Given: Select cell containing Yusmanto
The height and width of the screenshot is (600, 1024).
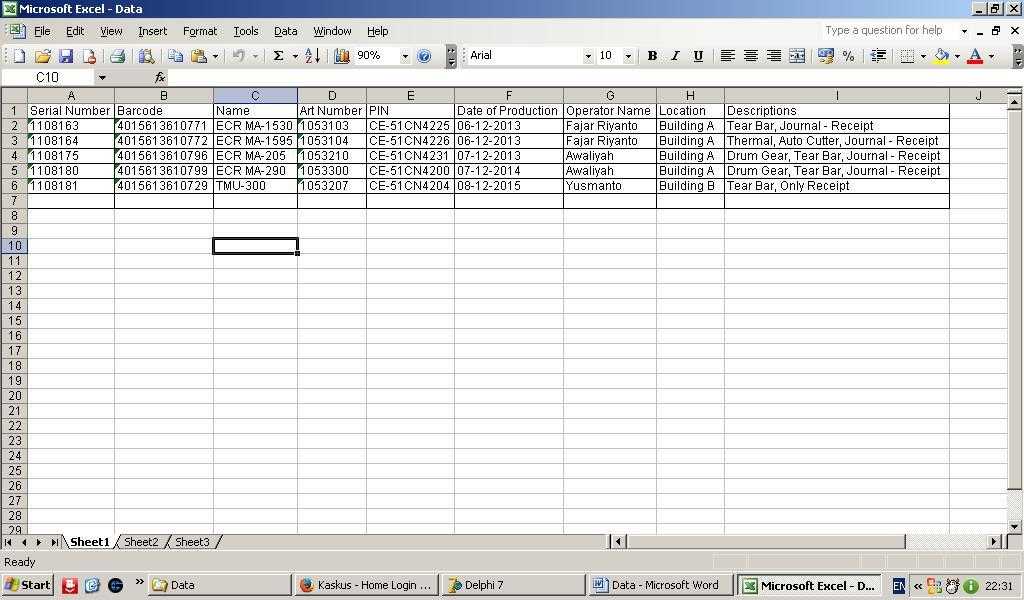Looking at the screenshot, I should pos(610,185).
